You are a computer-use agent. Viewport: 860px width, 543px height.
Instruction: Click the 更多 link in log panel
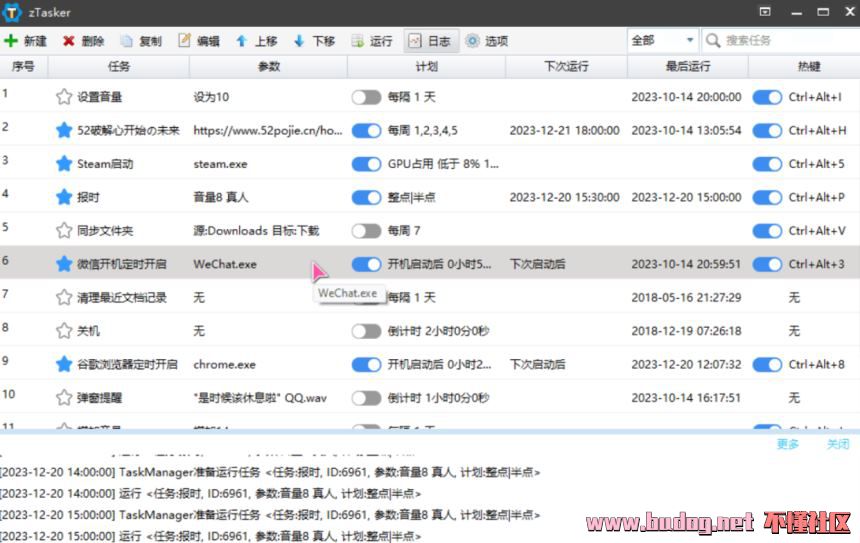788,444
